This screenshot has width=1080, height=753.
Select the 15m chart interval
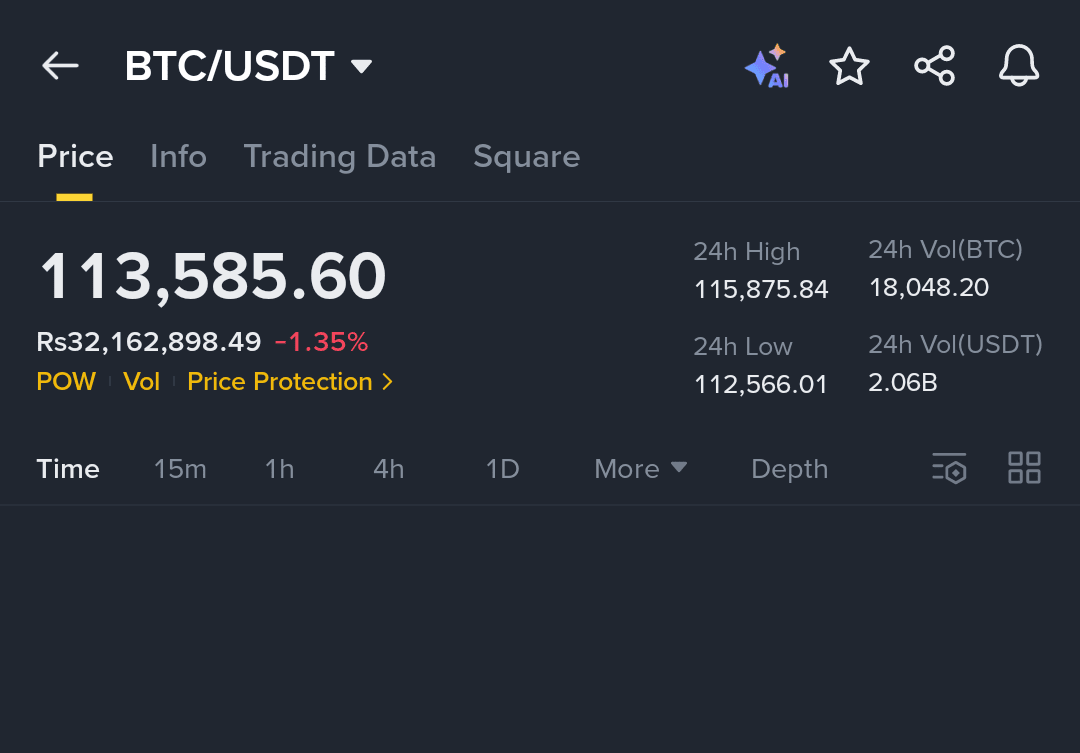tap(180, 469)
